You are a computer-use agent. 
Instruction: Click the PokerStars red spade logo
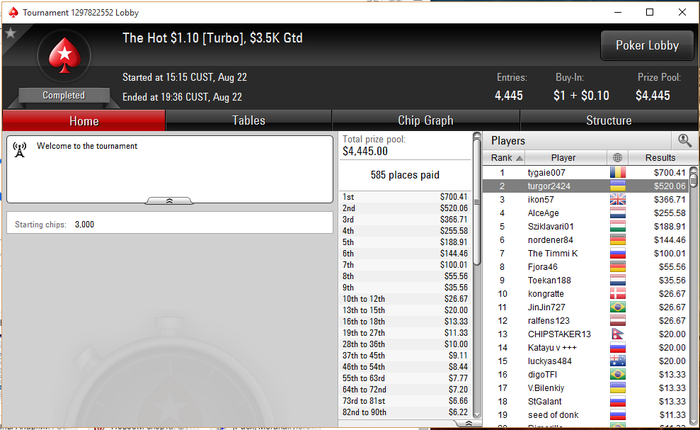point(65,56)
